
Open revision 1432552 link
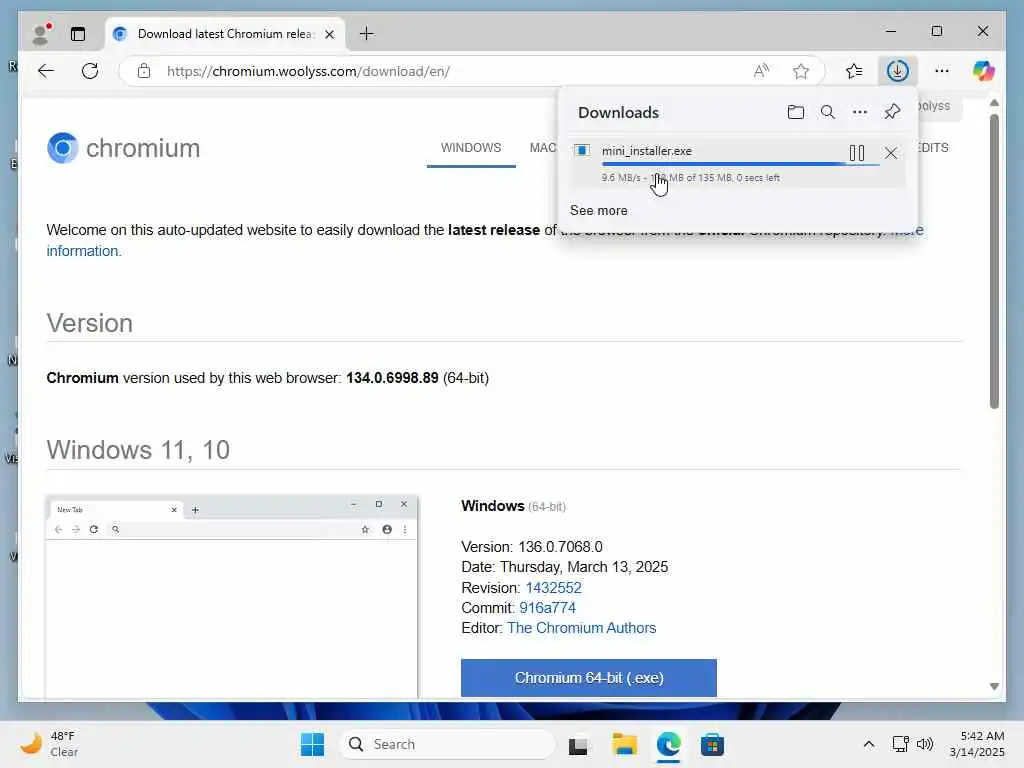tap(553, 588)
